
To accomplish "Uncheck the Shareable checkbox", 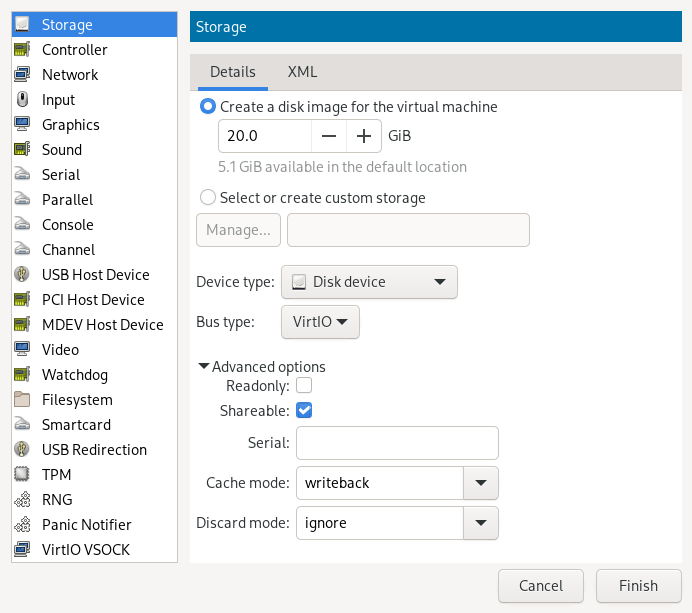I will 305,410.
